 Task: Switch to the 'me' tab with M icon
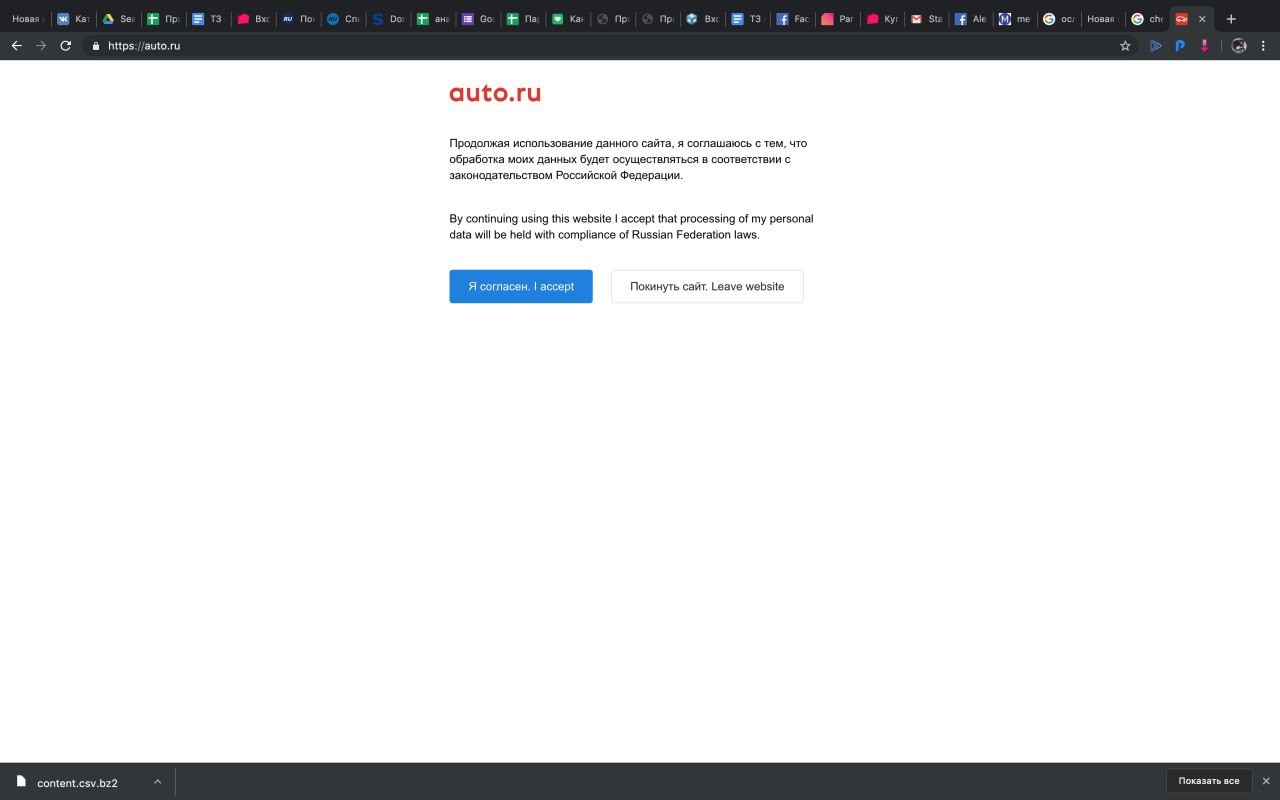point(1017,19)
